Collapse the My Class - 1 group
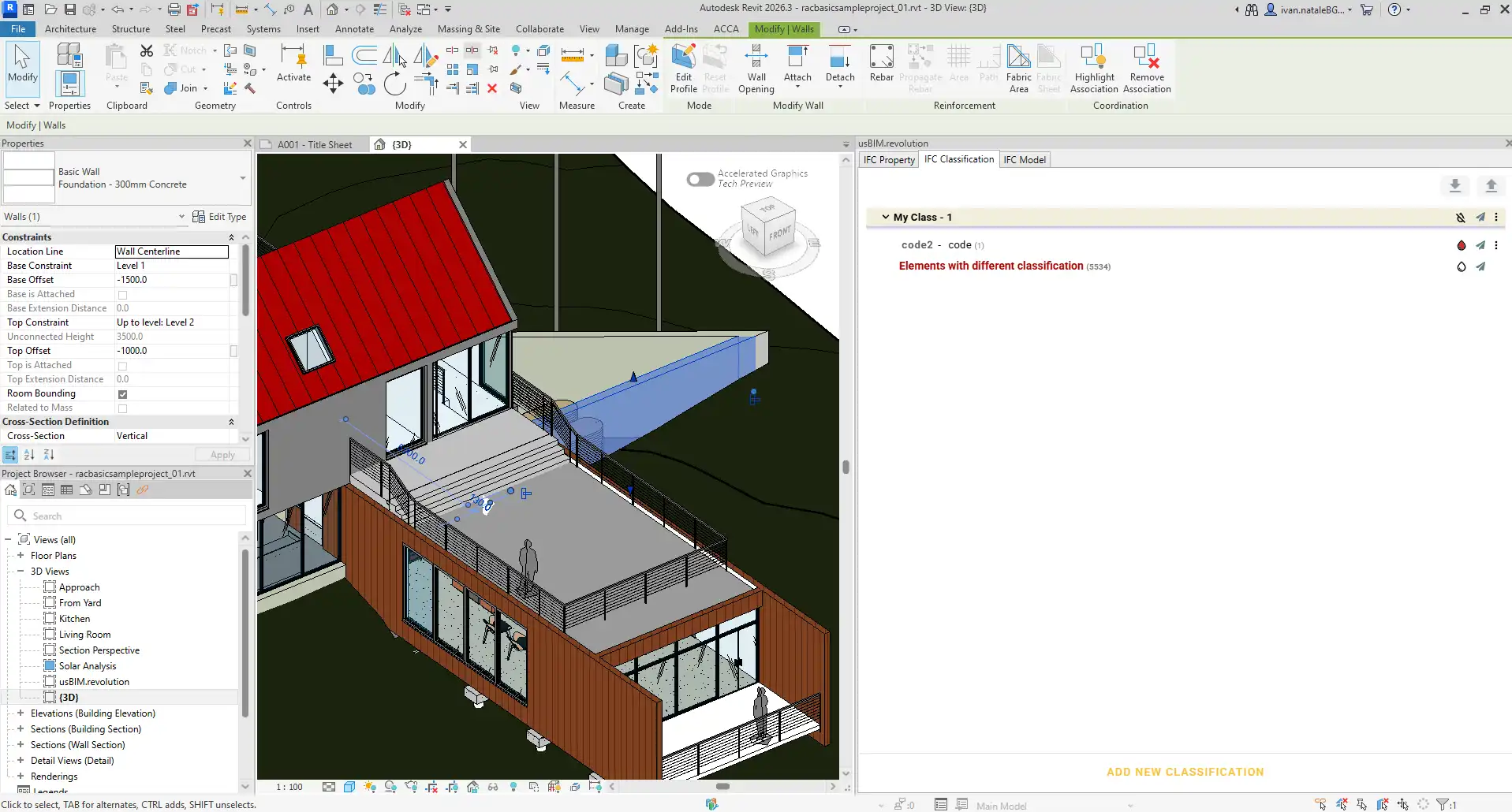 [x=885, y=217]
